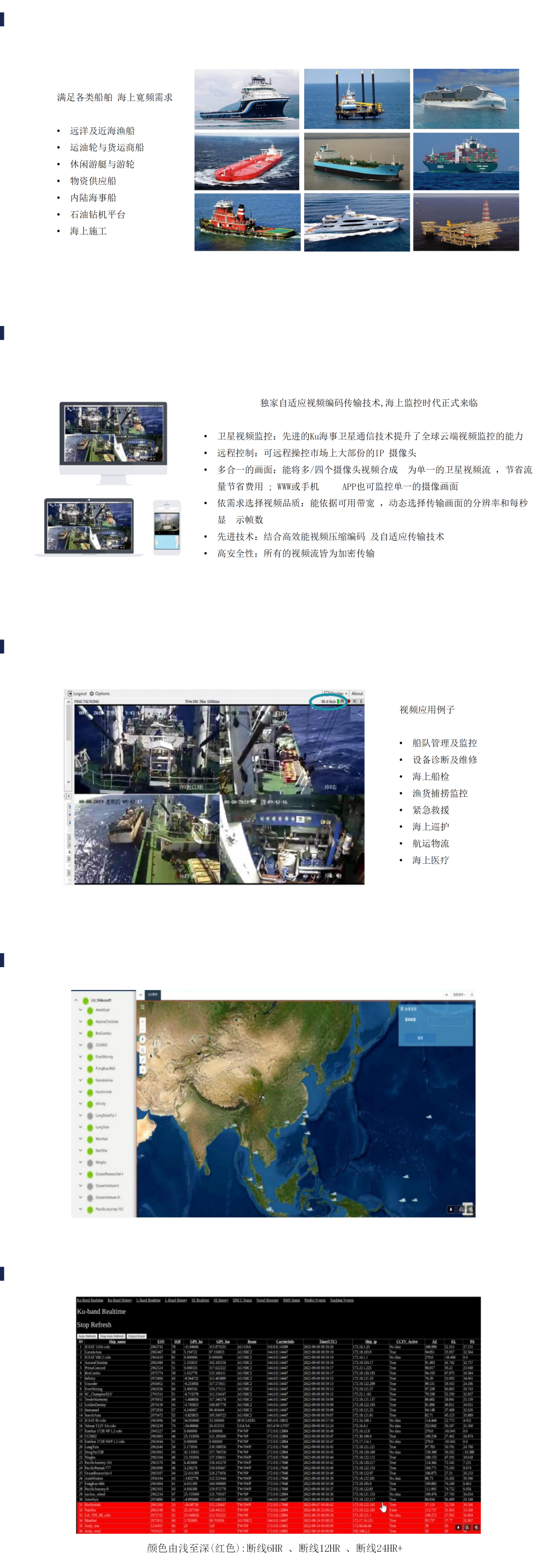Open the Ku-Band History link
The height and width of the screenshot is (1568, 557).
[x=120, y=1301]
